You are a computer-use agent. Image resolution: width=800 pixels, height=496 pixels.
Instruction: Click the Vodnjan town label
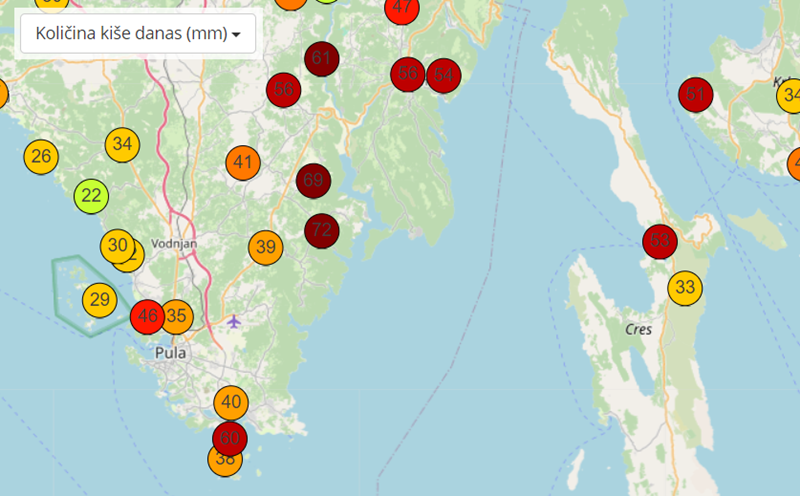[175, 243]
